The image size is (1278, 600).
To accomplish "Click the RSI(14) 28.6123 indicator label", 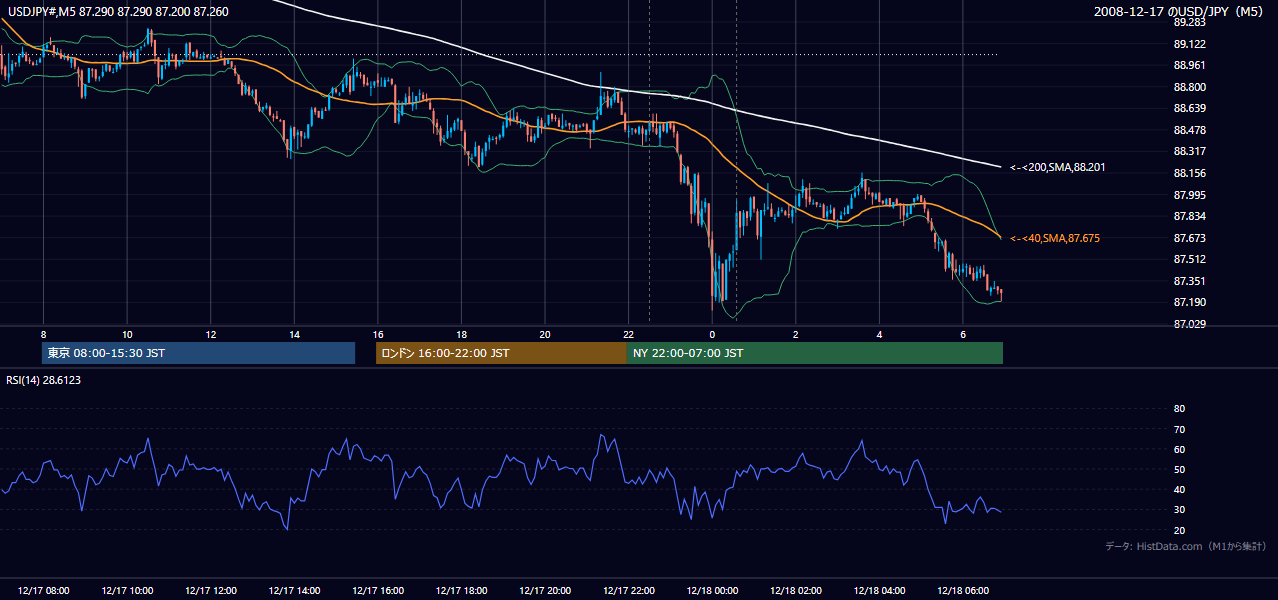I will (44, 380).
